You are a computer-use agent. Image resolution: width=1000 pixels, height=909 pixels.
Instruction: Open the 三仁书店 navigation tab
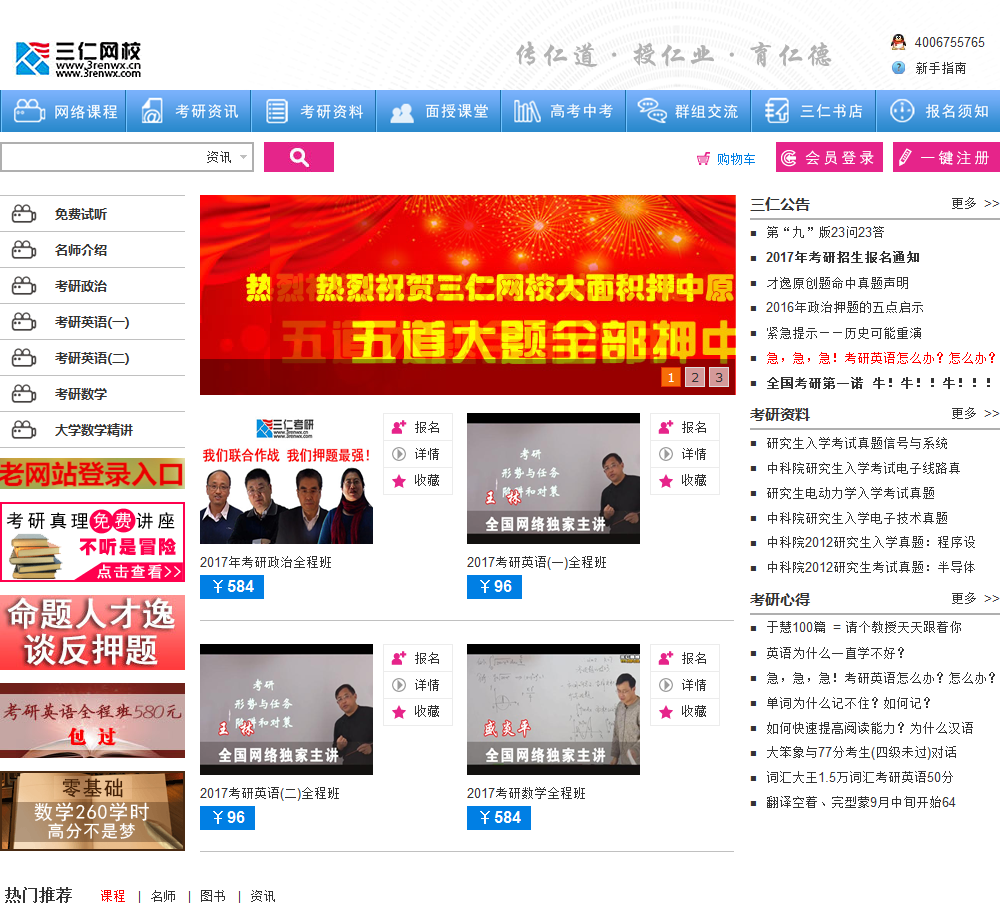tap(813, 111)
